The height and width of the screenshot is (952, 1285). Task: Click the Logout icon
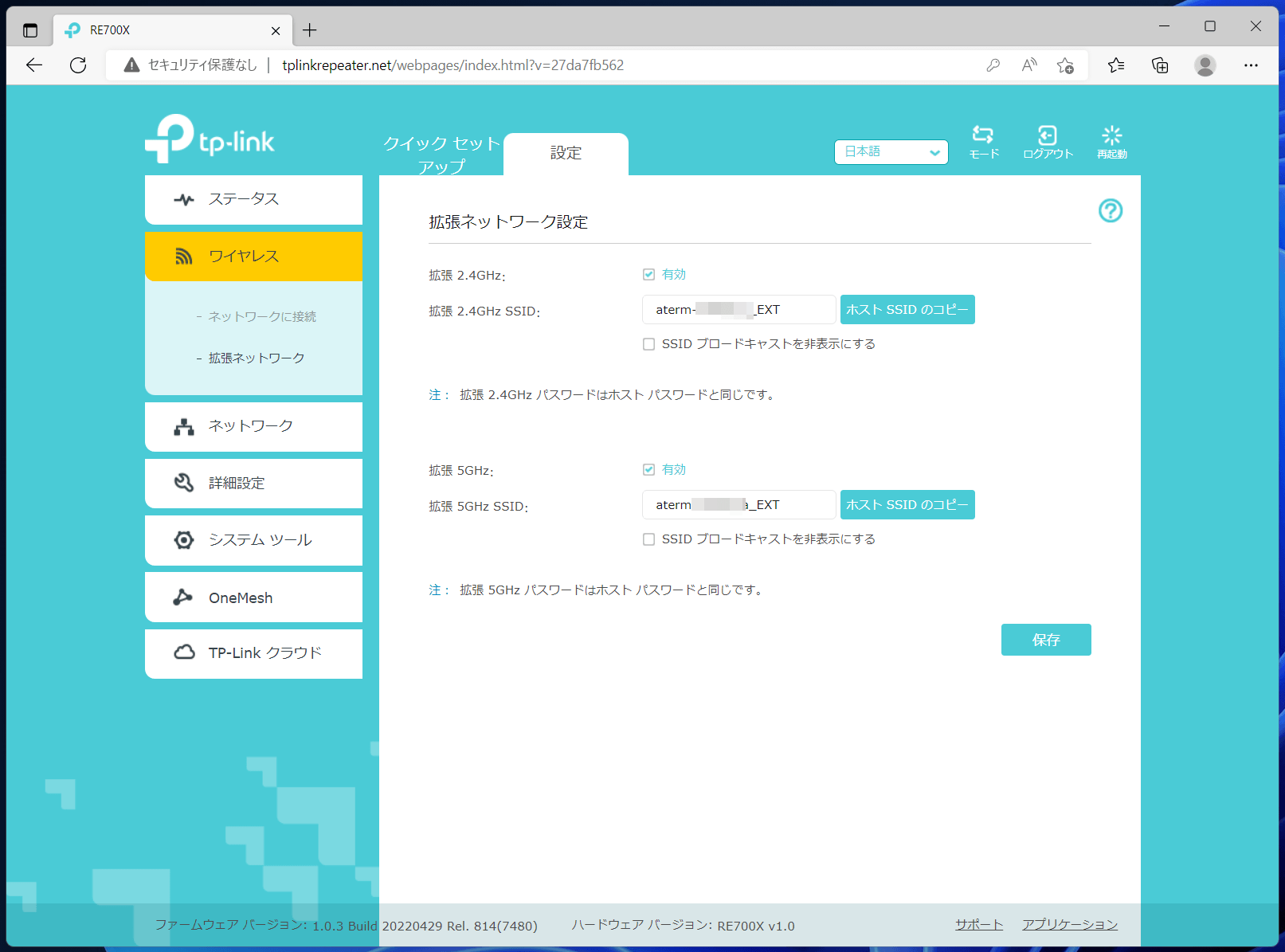[x=1048, y=142]
